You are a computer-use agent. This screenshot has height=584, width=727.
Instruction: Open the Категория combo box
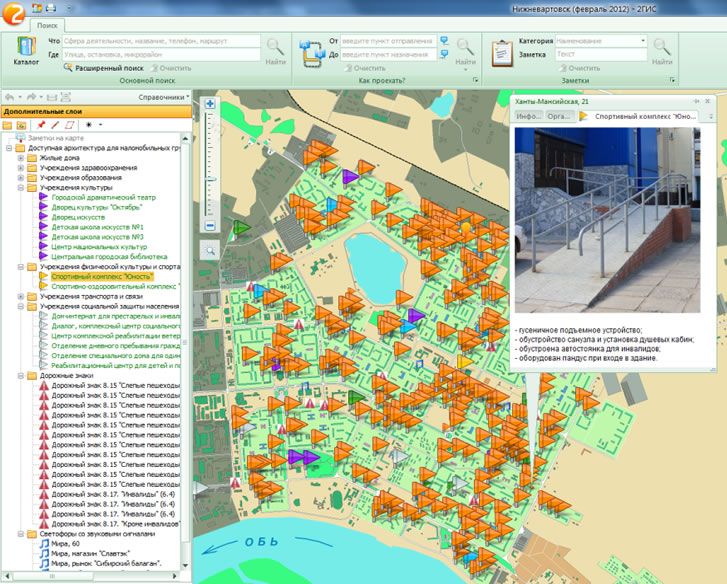[x=601, y=41]
